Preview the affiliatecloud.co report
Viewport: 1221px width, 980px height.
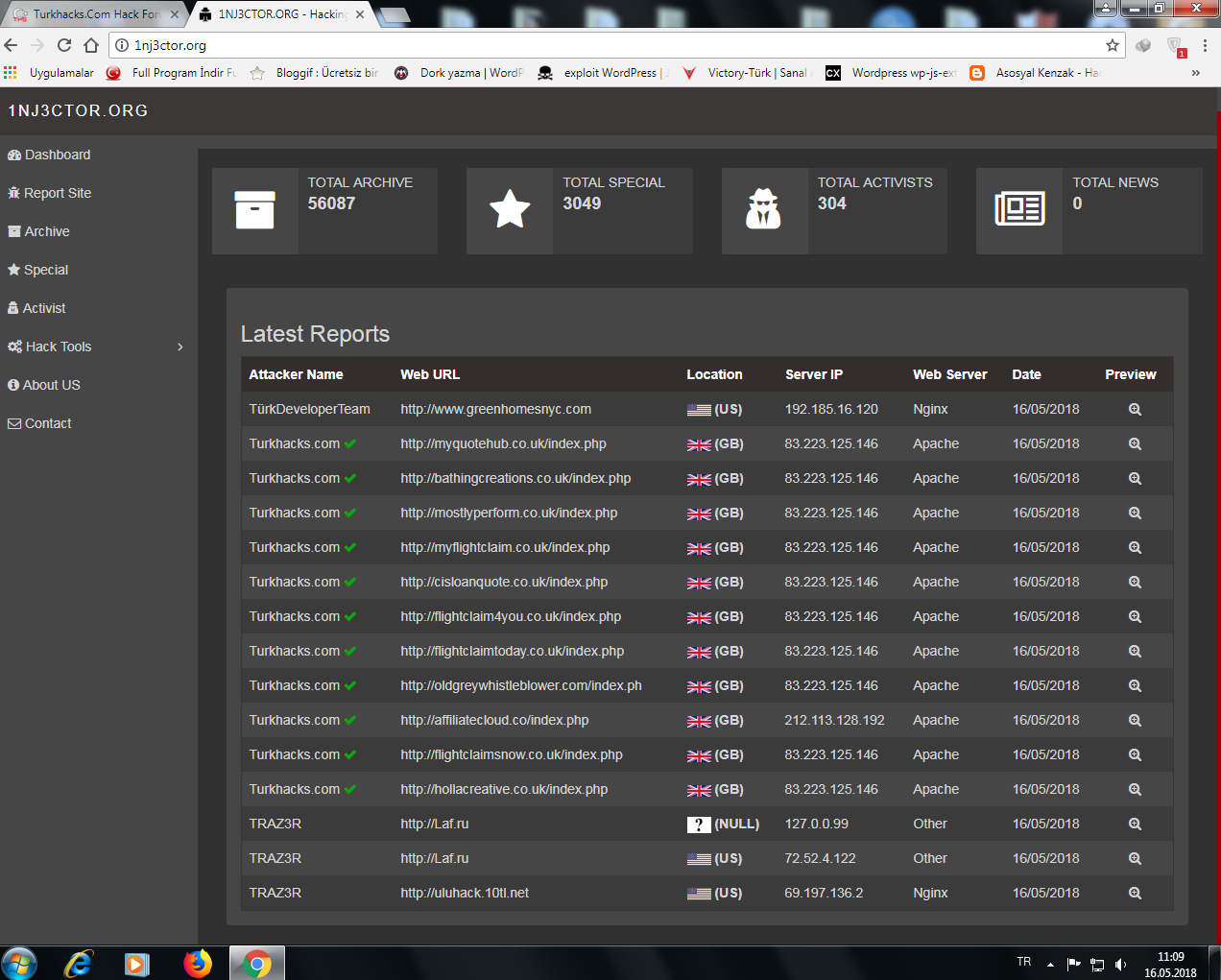(x=1135, y=720)
